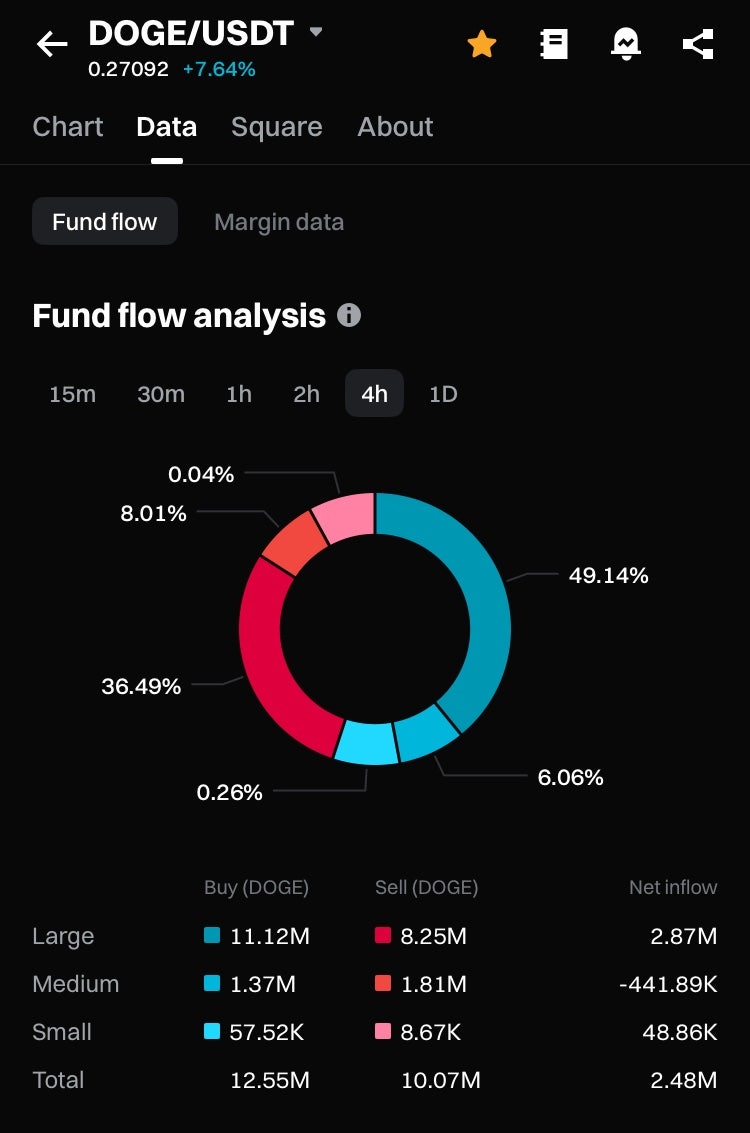Tap the share icon
This screenshot has height=1133, width=750.
coord(698,43)
